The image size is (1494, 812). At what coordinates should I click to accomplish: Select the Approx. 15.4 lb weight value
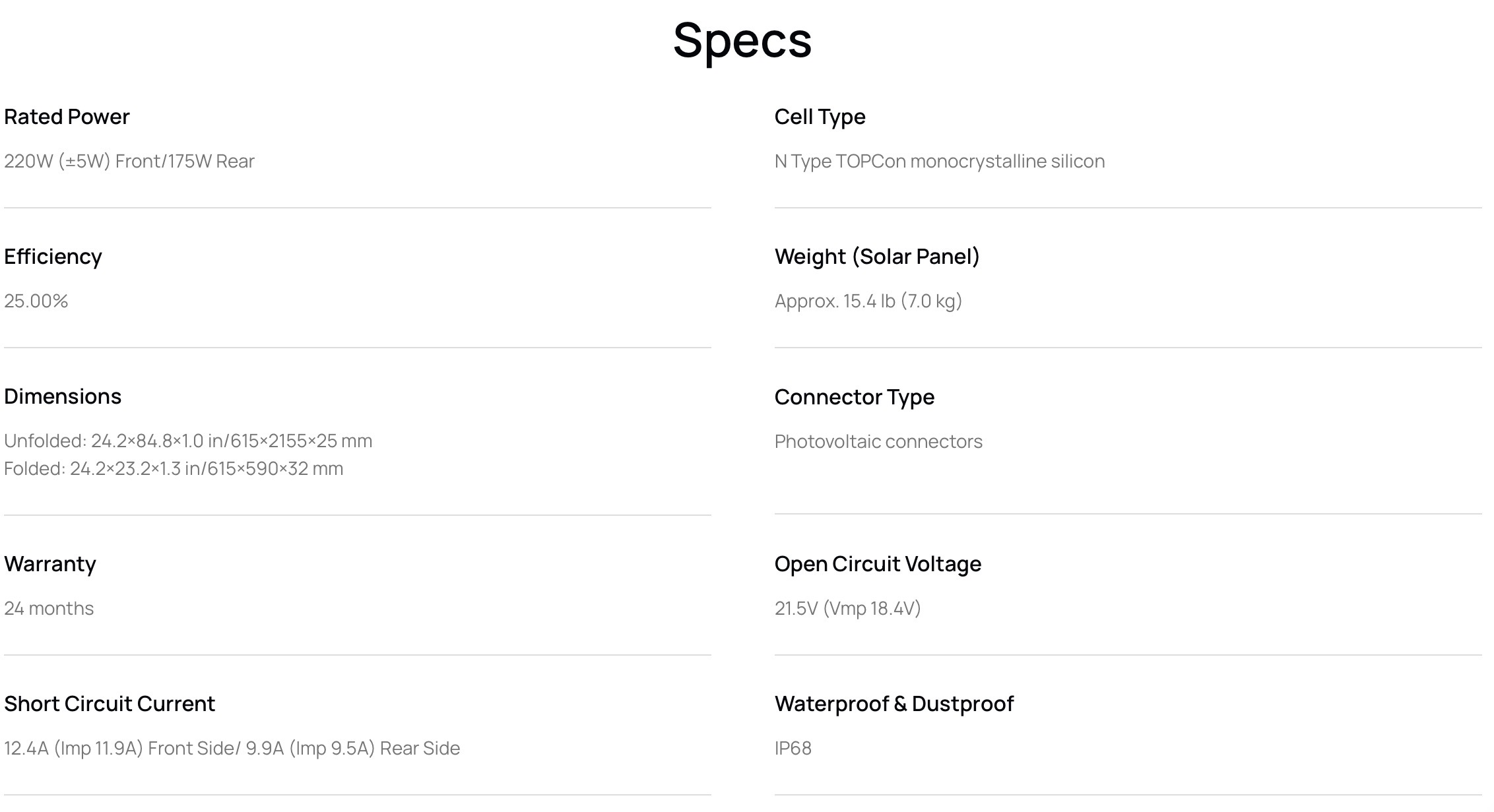point(868,301)
